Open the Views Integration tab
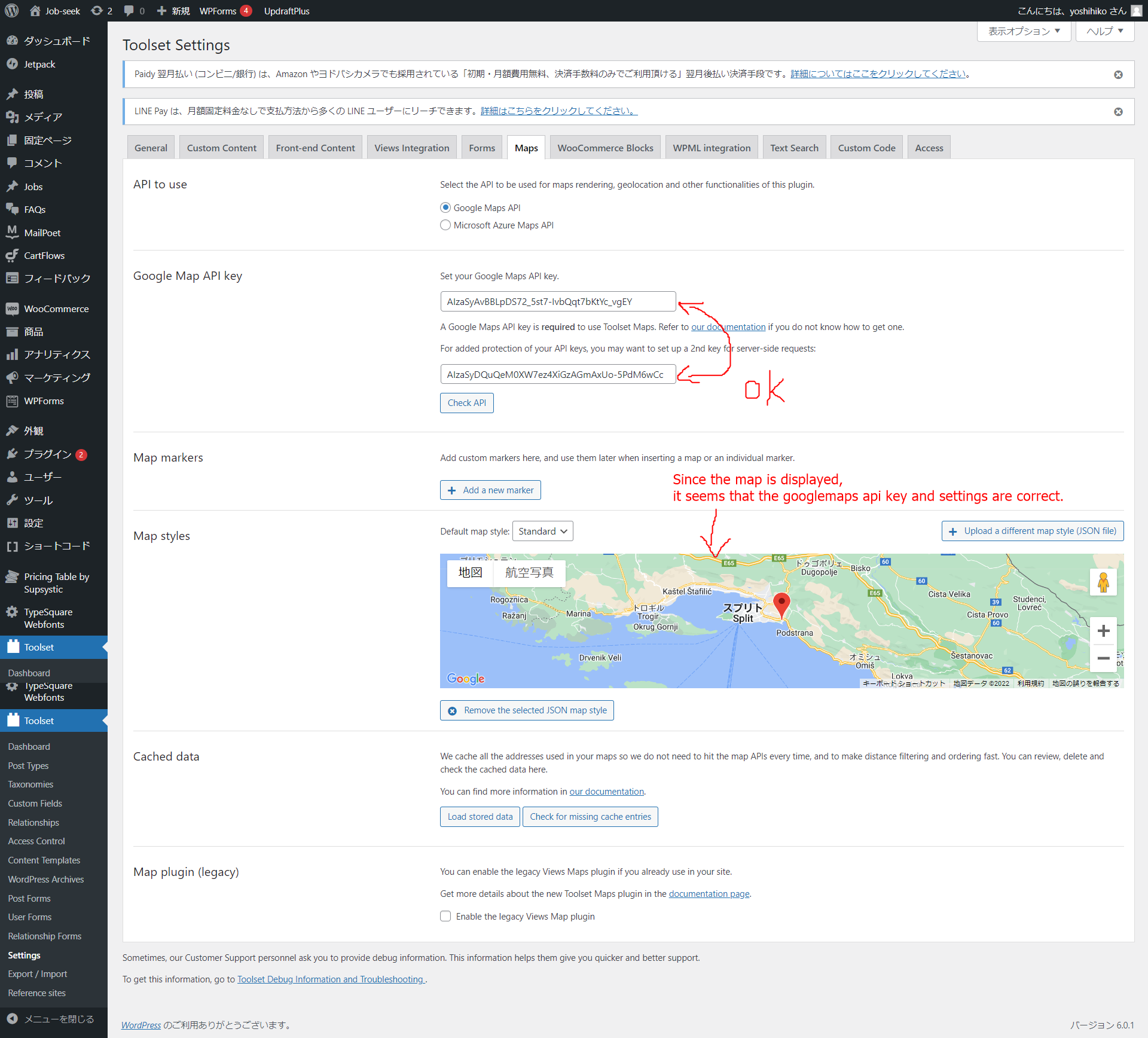Viewport: 1148px width, 1038px height. tap(412, 148)
